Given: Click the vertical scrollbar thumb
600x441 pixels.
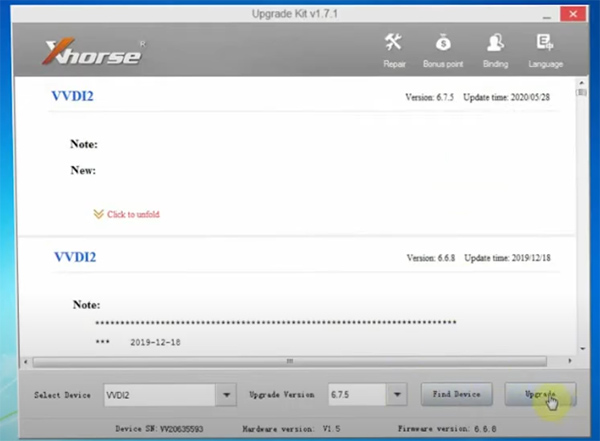Looking at the screenshot, I should tap(582, 92).
